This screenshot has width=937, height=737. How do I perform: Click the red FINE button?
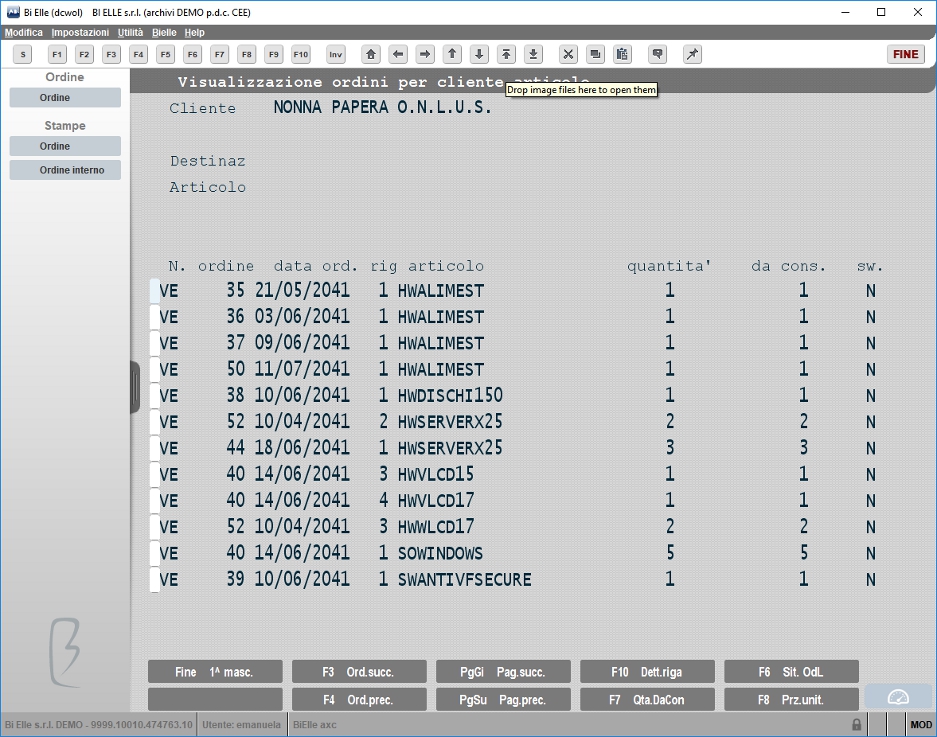905,54
